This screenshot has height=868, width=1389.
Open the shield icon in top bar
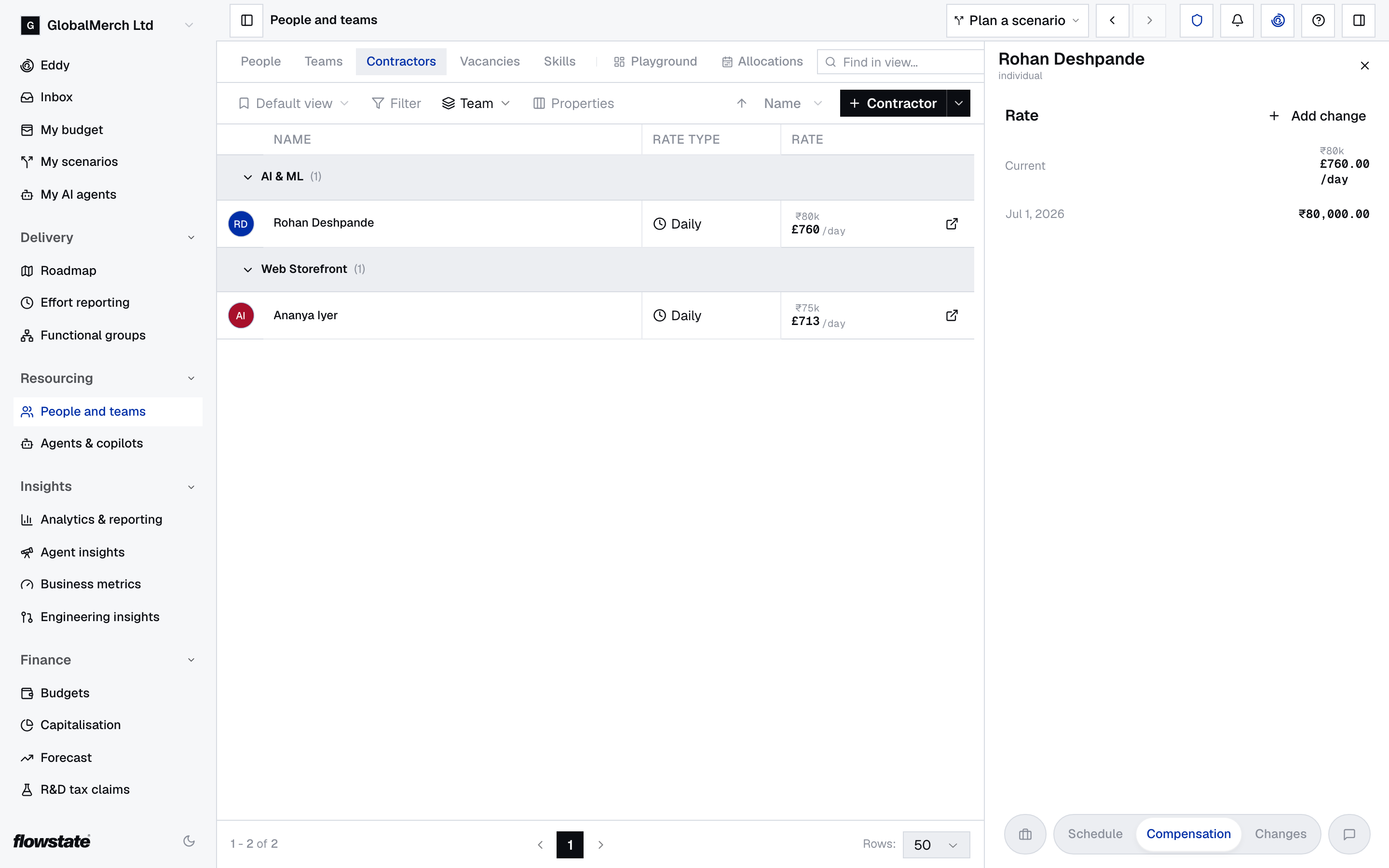click(1196, 20)
